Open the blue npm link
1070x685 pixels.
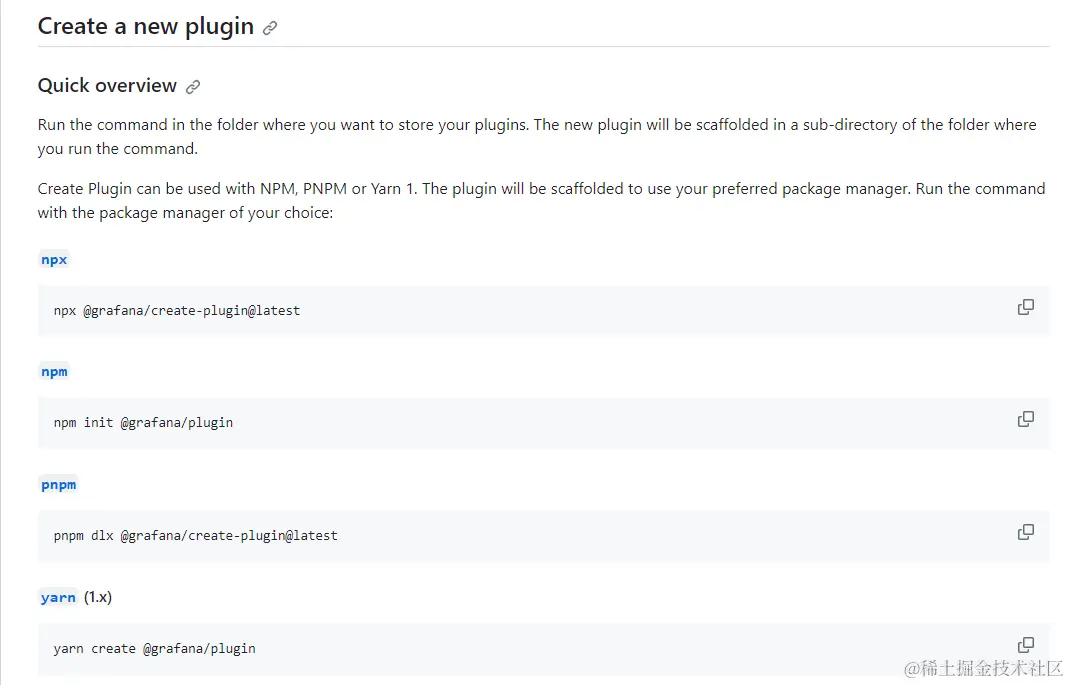point(54,372)
